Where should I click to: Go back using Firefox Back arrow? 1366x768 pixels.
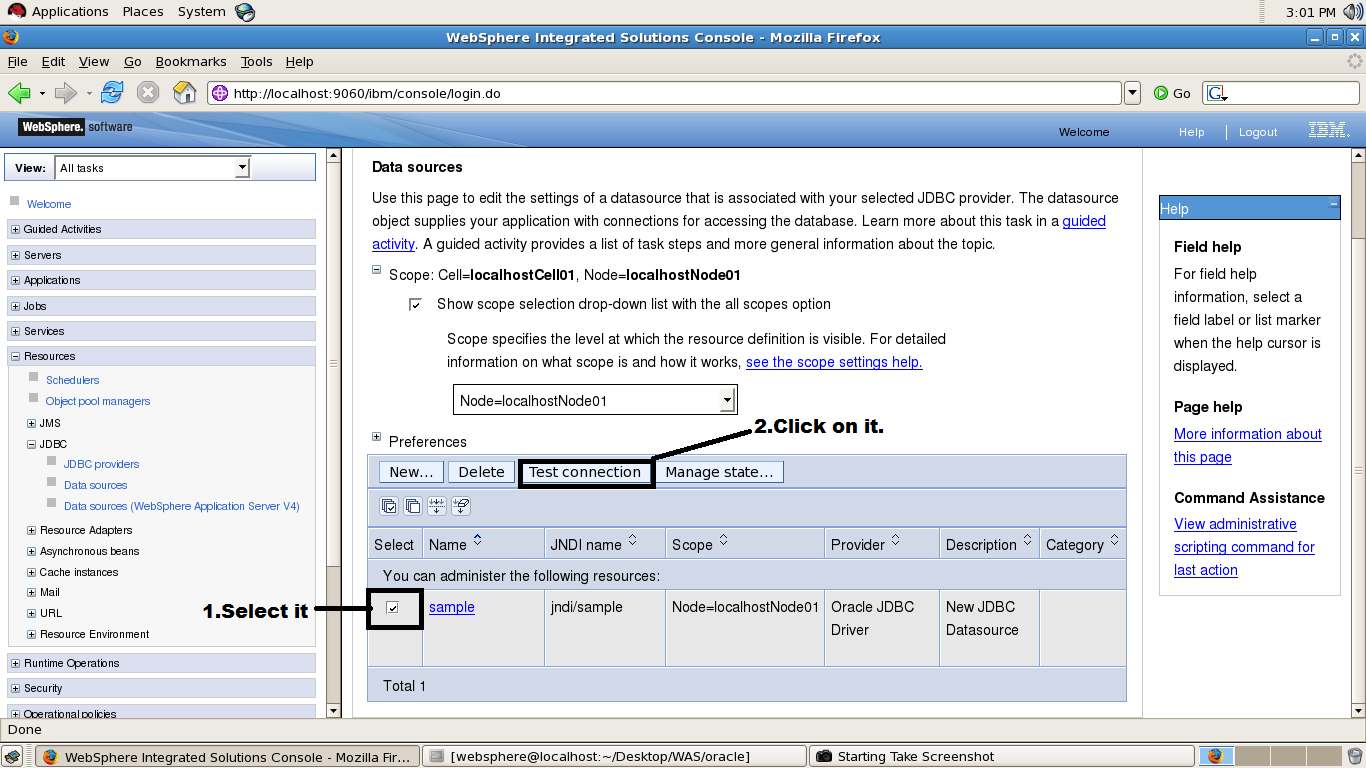click(x=19, y=93)
